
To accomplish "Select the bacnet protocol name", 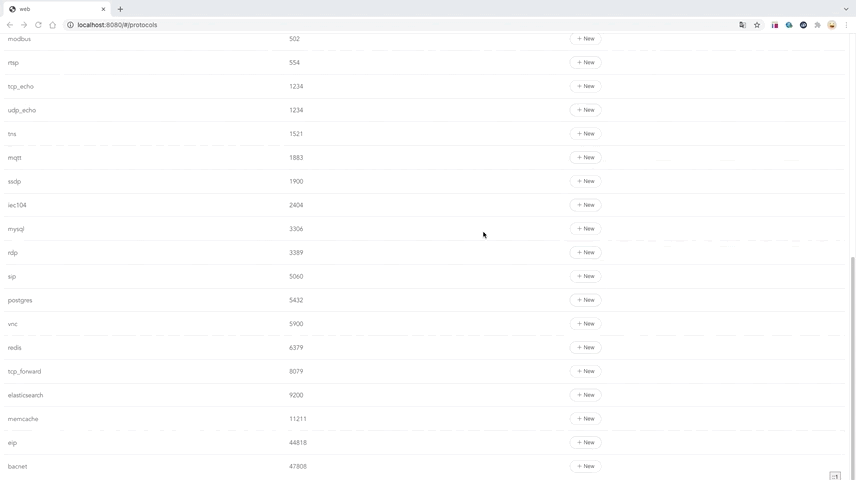I will (x=17, y=466).
